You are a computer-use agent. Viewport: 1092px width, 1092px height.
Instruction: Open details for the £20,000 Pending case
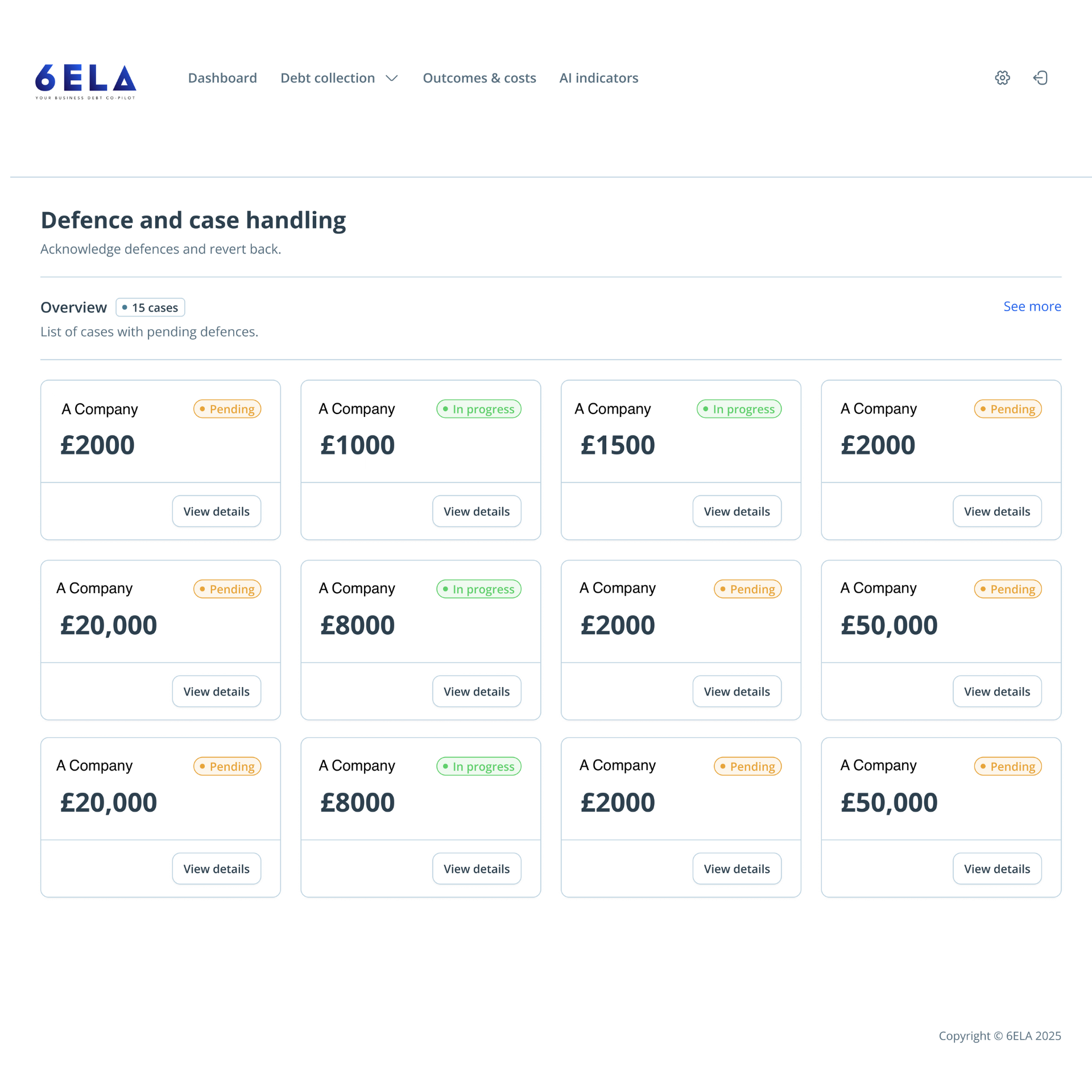(217, 692)
